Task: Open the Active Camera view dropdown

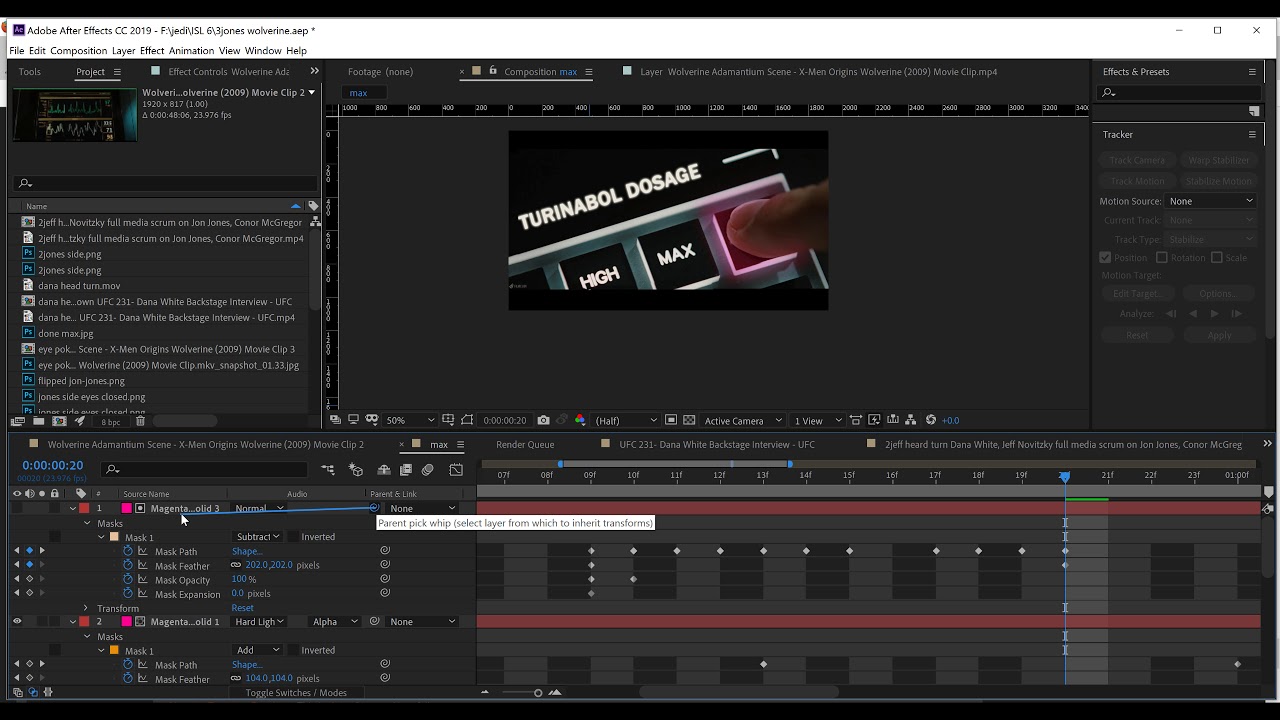Action: click(741, 420)
